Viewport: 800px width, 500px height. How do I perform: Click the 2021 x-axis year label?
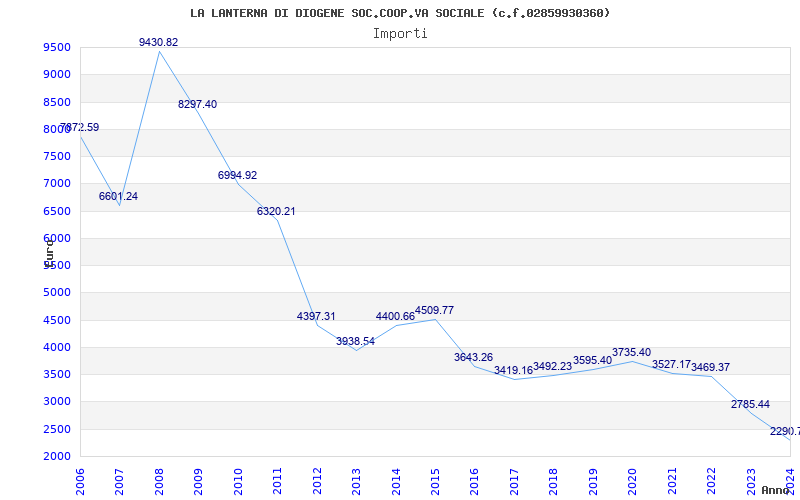672,481
